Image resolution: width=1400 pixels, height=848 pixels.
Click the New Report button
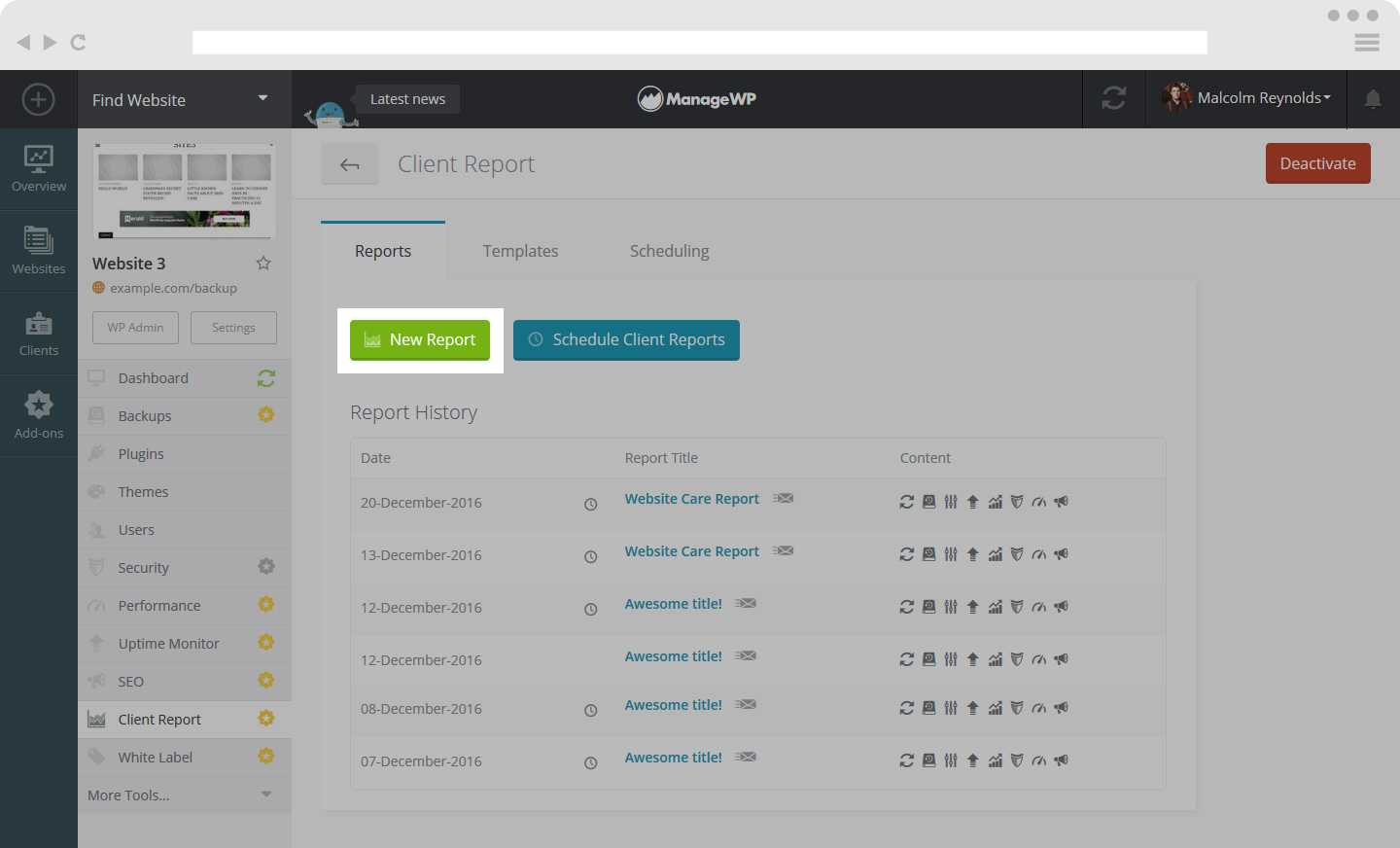pos(420,340)
